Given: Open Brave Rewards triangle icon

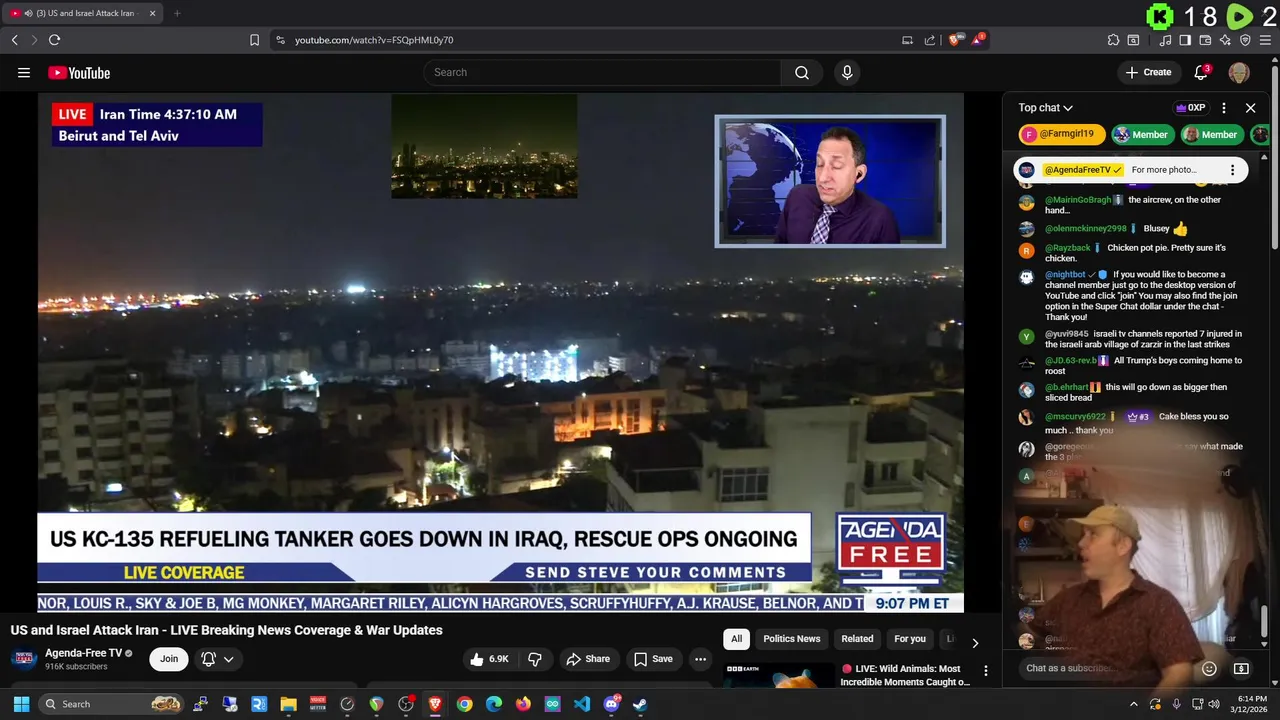Looking at the screenshot, I should pyautogui.click(x=979, y=40).
